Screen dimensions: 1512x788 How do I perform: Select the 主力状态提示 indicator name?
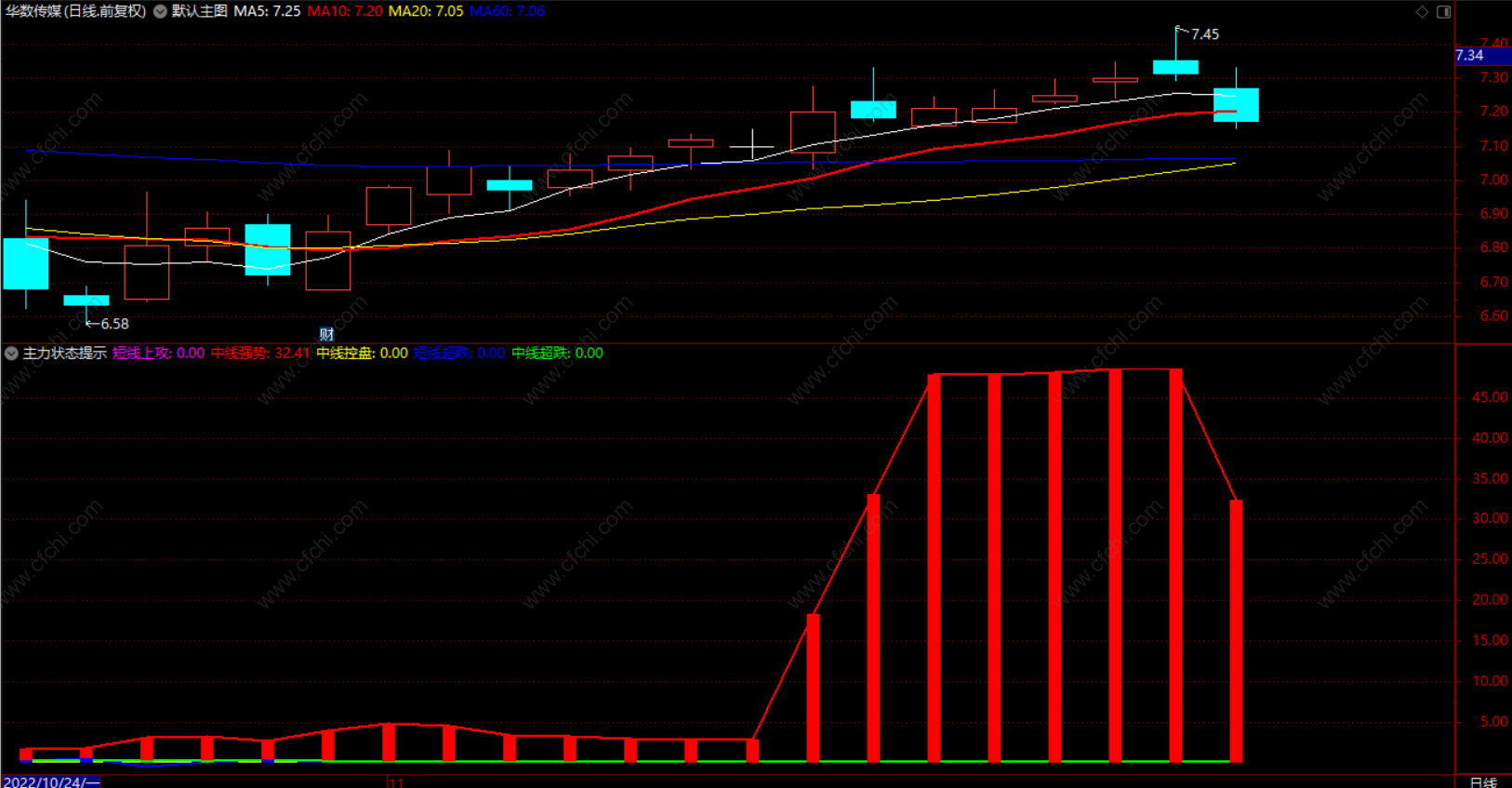[x=64, y=354]
